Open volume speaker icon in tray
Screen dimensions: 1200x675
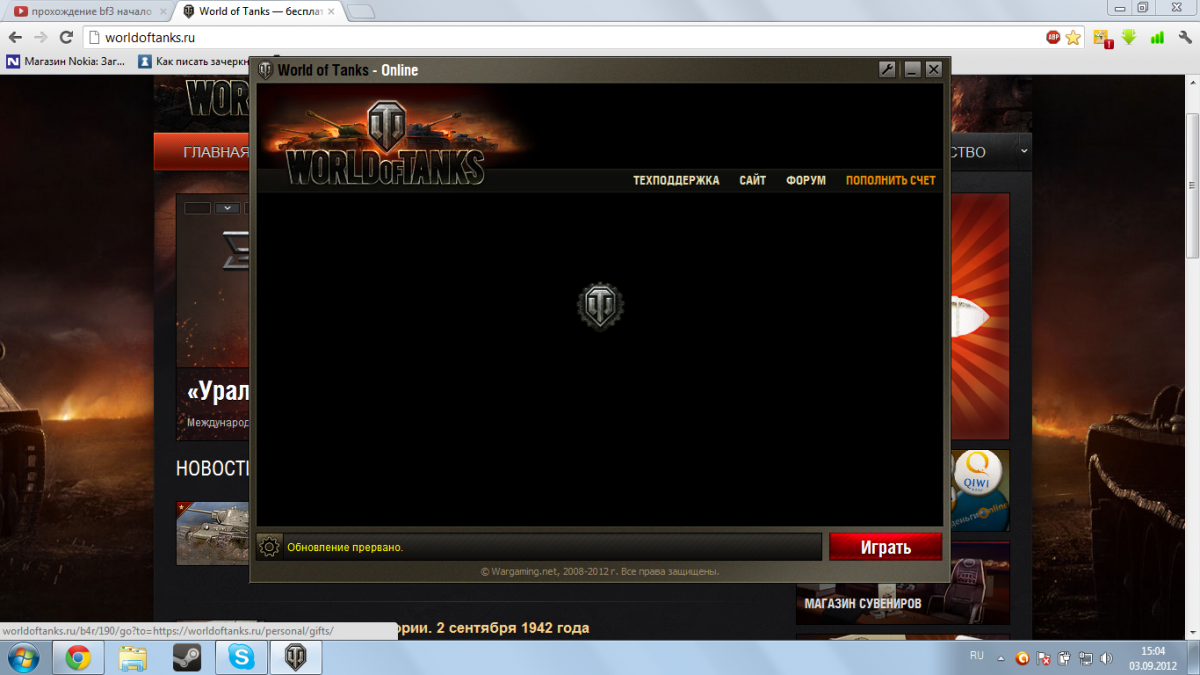coord(1105,658)
